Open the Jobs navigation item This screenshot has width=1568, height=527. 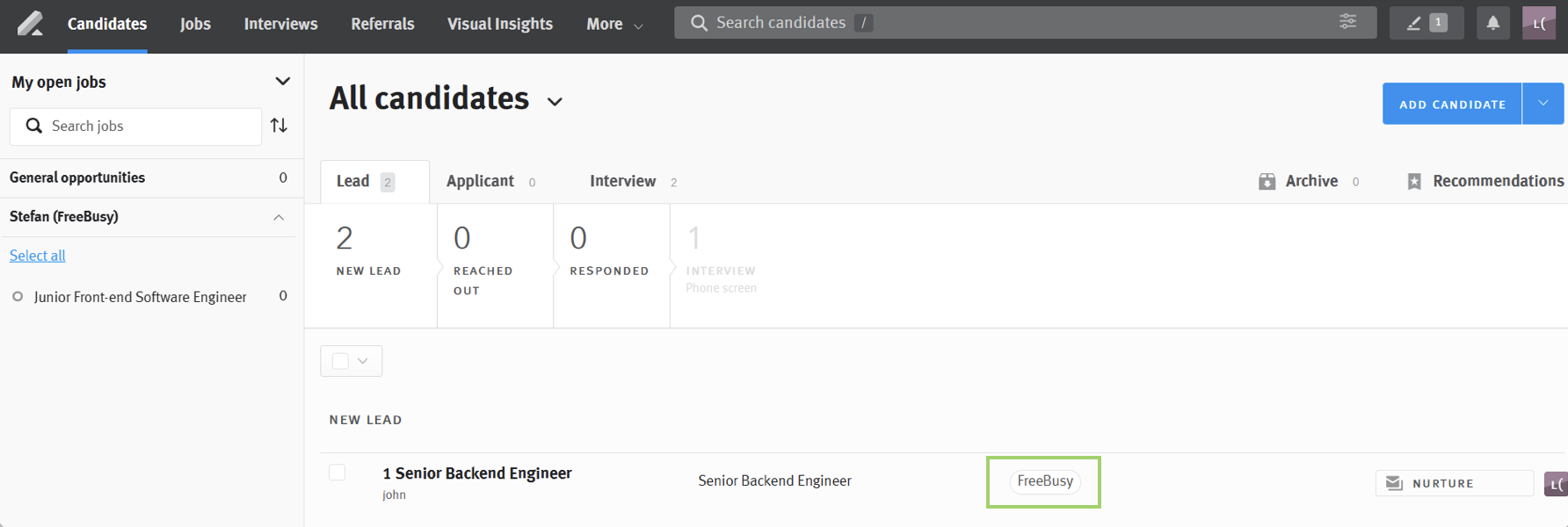pyautogui.click(x=195, y=24)
